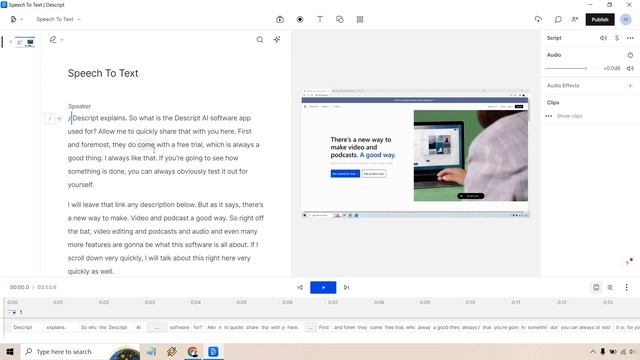Open the Shapes tool icon

tap(340, 19)
